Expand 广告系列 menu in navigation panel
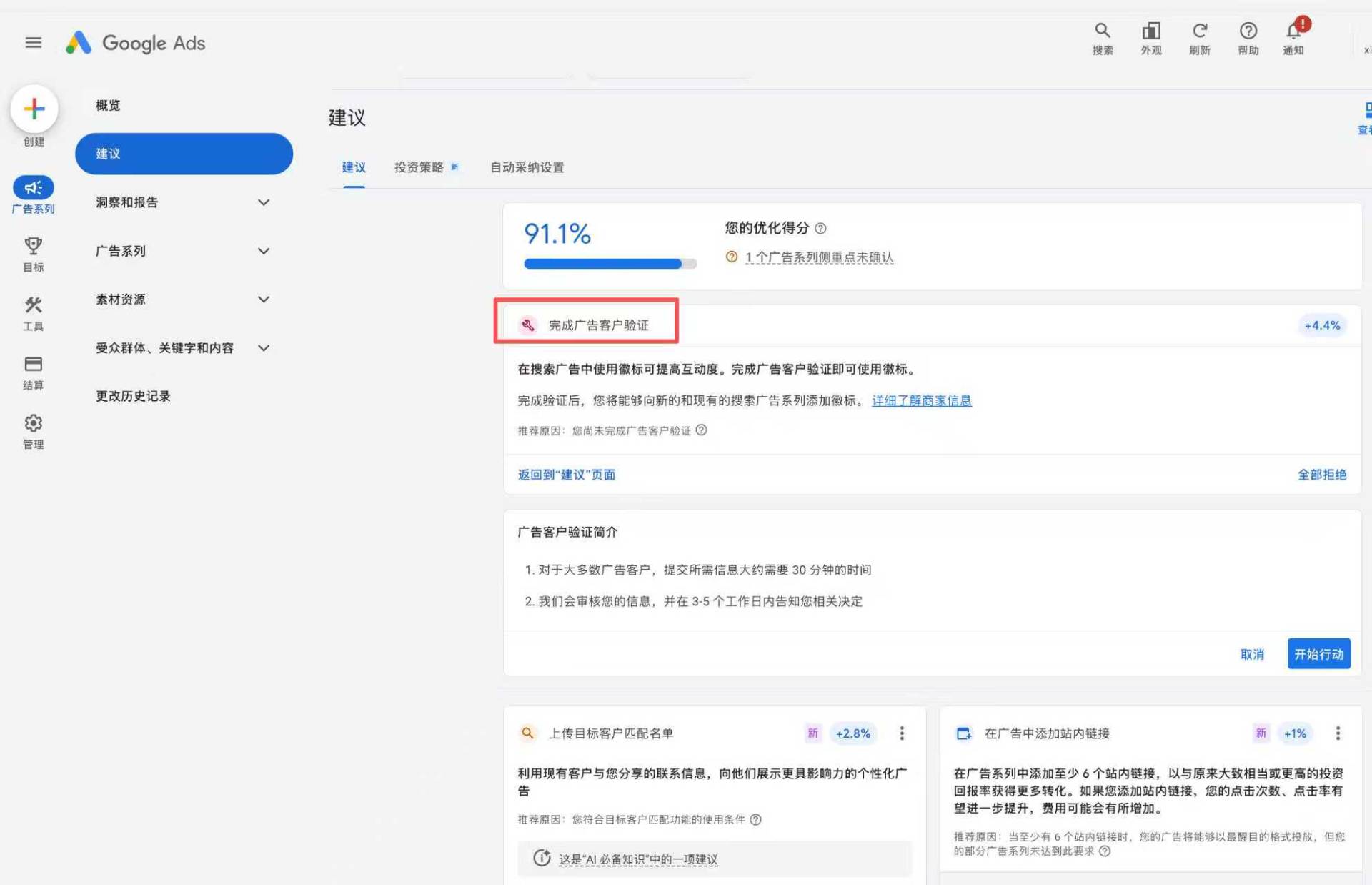Screen dimensions: 1372x885 tap(263, 251)
